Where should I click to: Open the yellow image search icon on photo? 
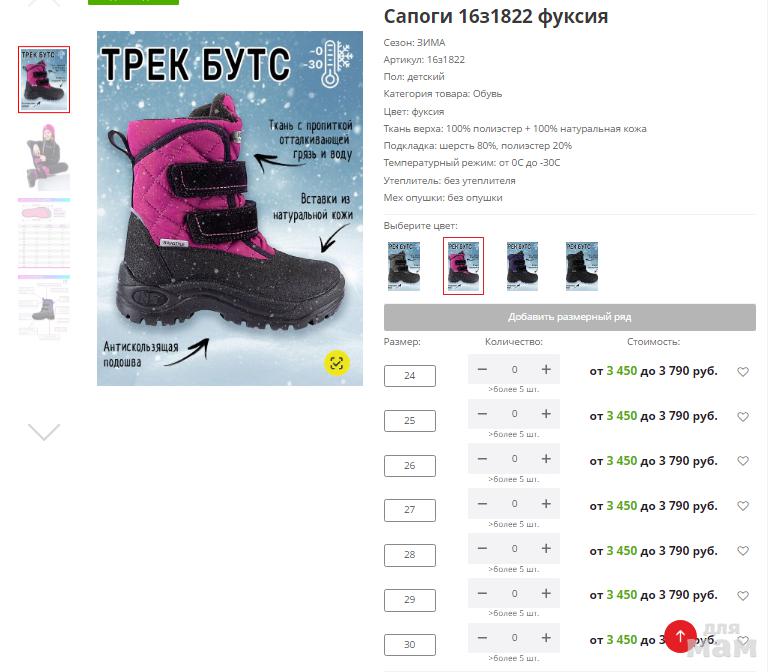point(337,363)
